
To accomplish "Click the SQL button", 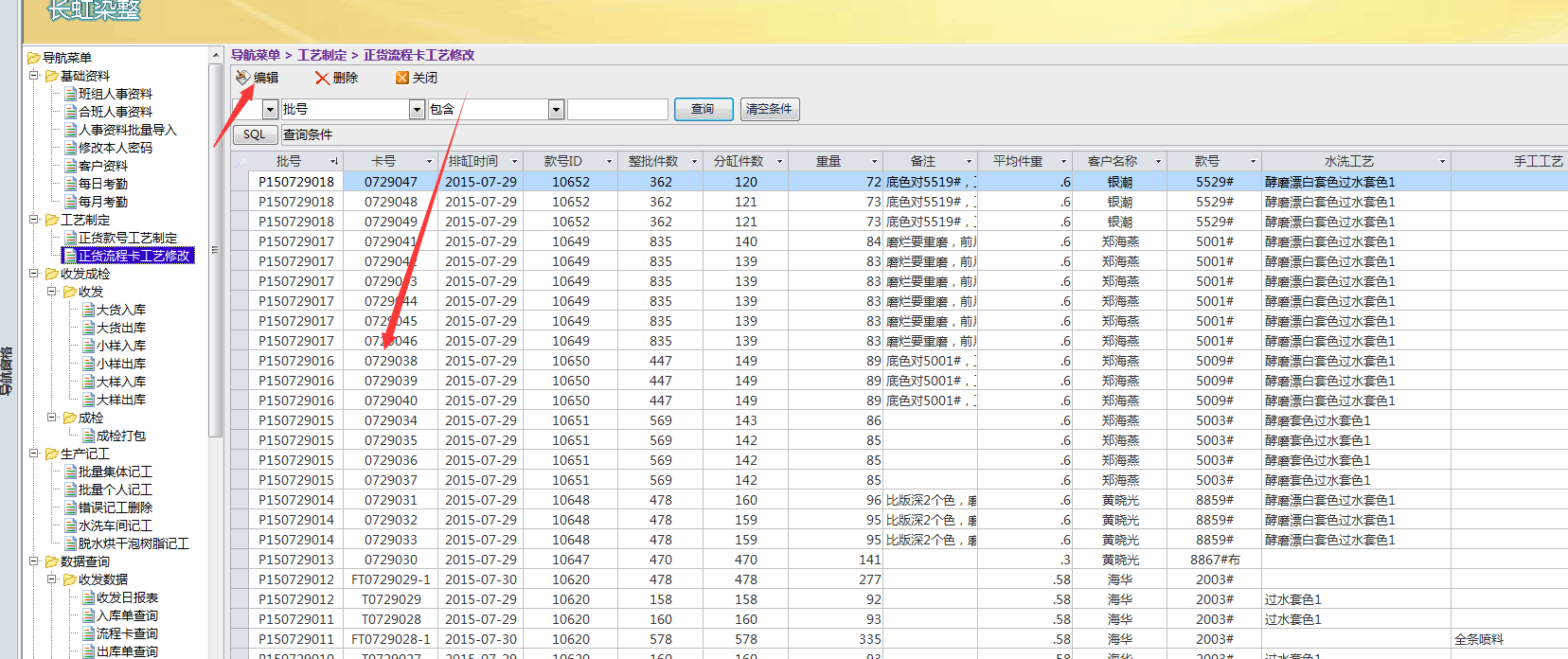I will coord(254,134).
